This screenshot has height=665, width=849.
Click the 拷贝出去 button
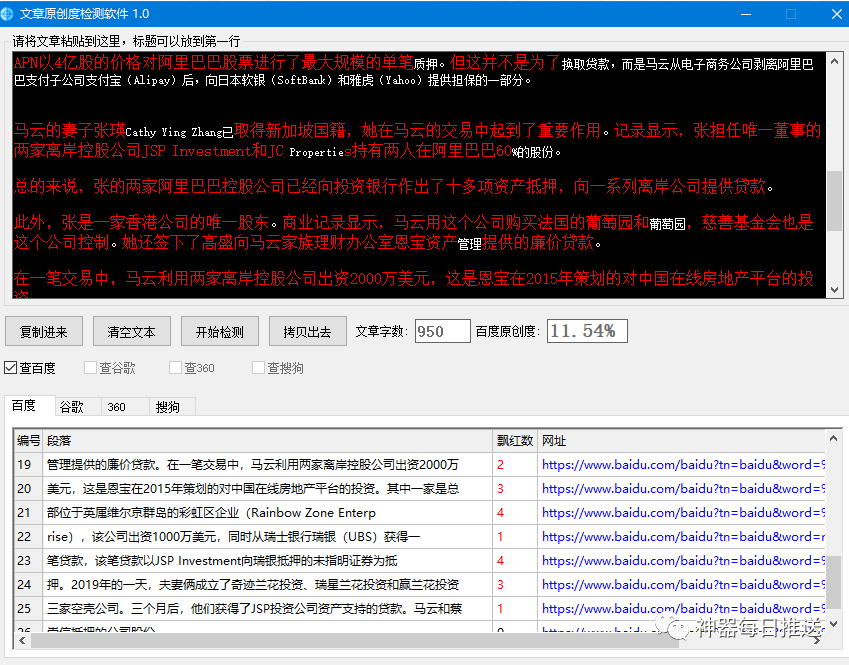[308, 331]
